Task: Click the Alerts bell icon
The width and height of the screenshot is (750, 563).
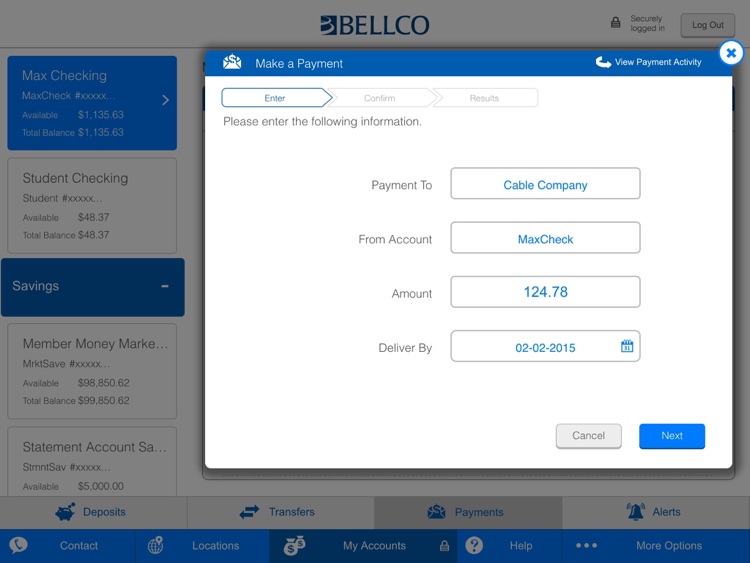Action: tap(636, 511)
